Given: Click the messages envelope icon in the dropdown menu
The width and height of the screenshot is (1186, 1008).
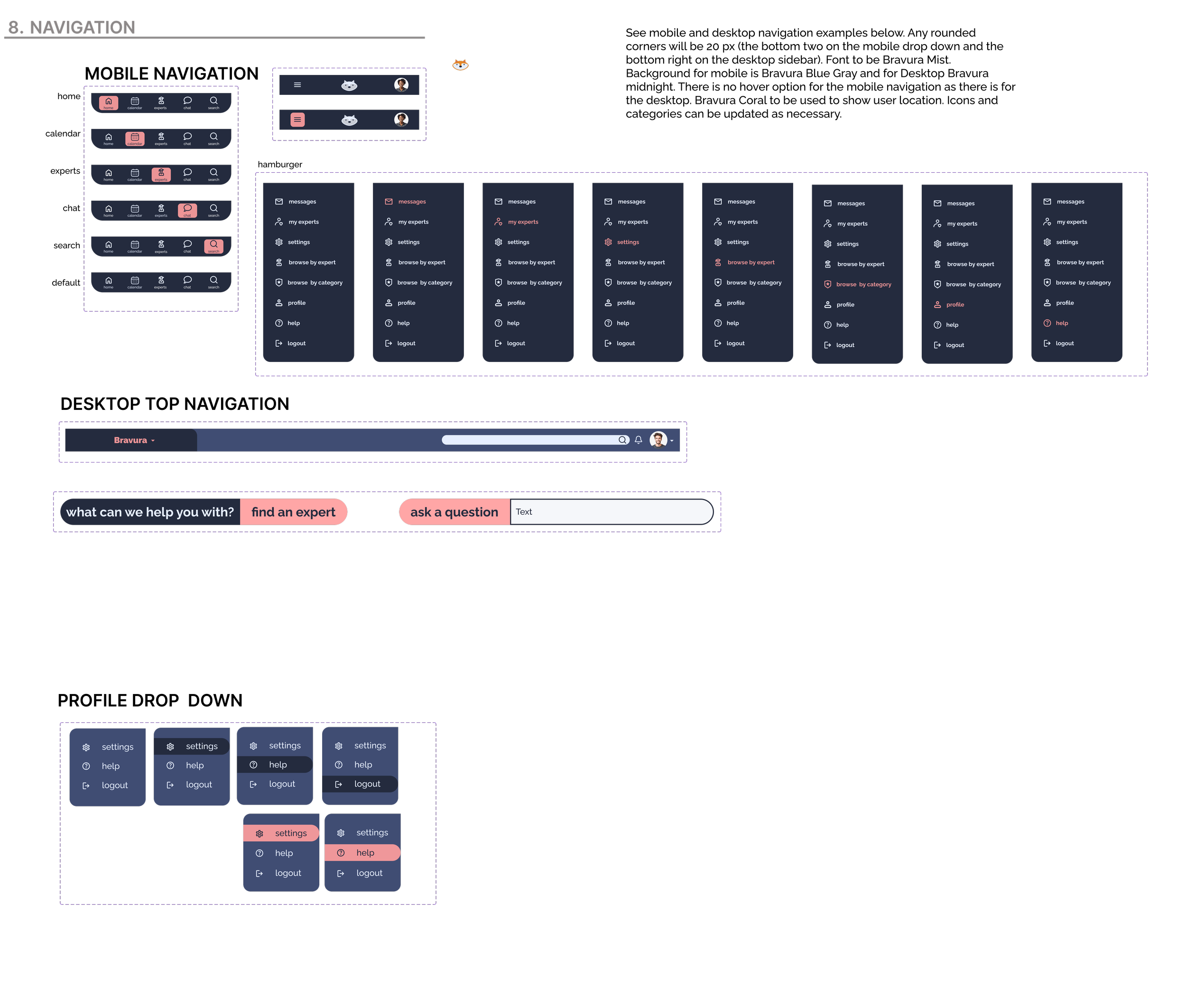Looking at the screenshot, I should [279, 201].
